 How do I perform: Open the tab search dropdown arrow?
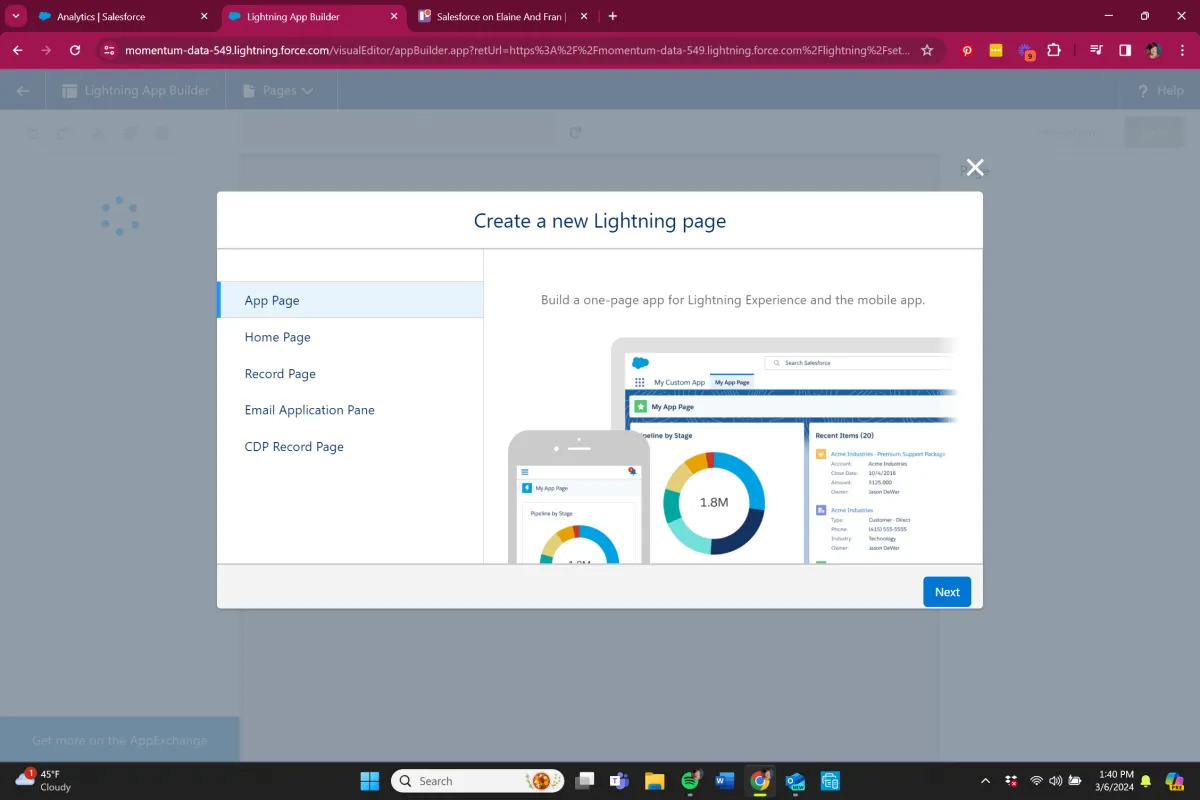[x=15, y=16]
